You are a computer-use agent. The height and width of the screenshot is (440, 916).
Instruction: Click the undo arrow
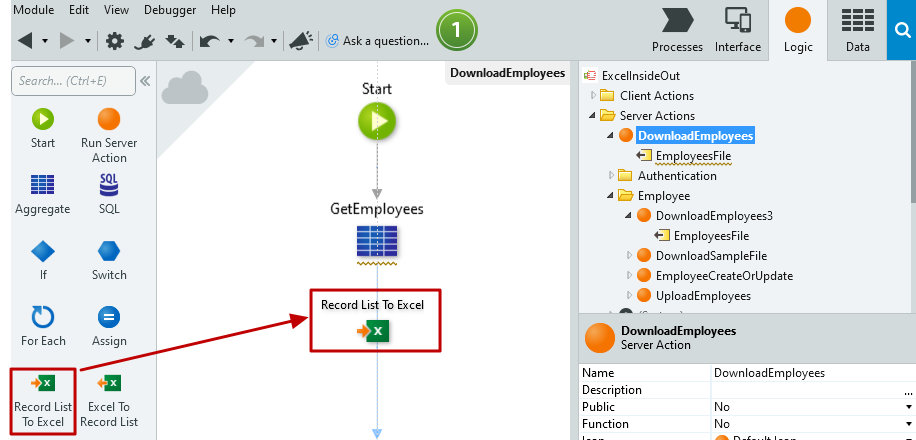(x=210, y=41)
